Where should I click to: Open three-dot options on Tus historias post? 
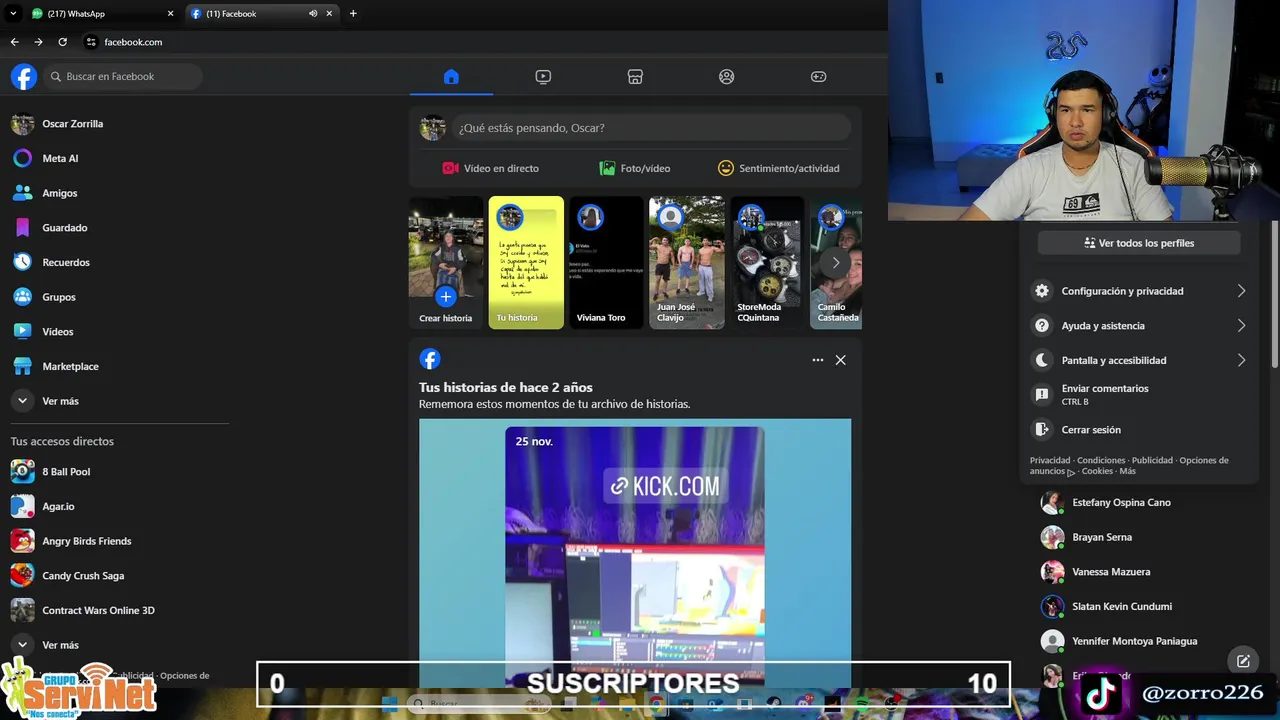click(818, 360)
